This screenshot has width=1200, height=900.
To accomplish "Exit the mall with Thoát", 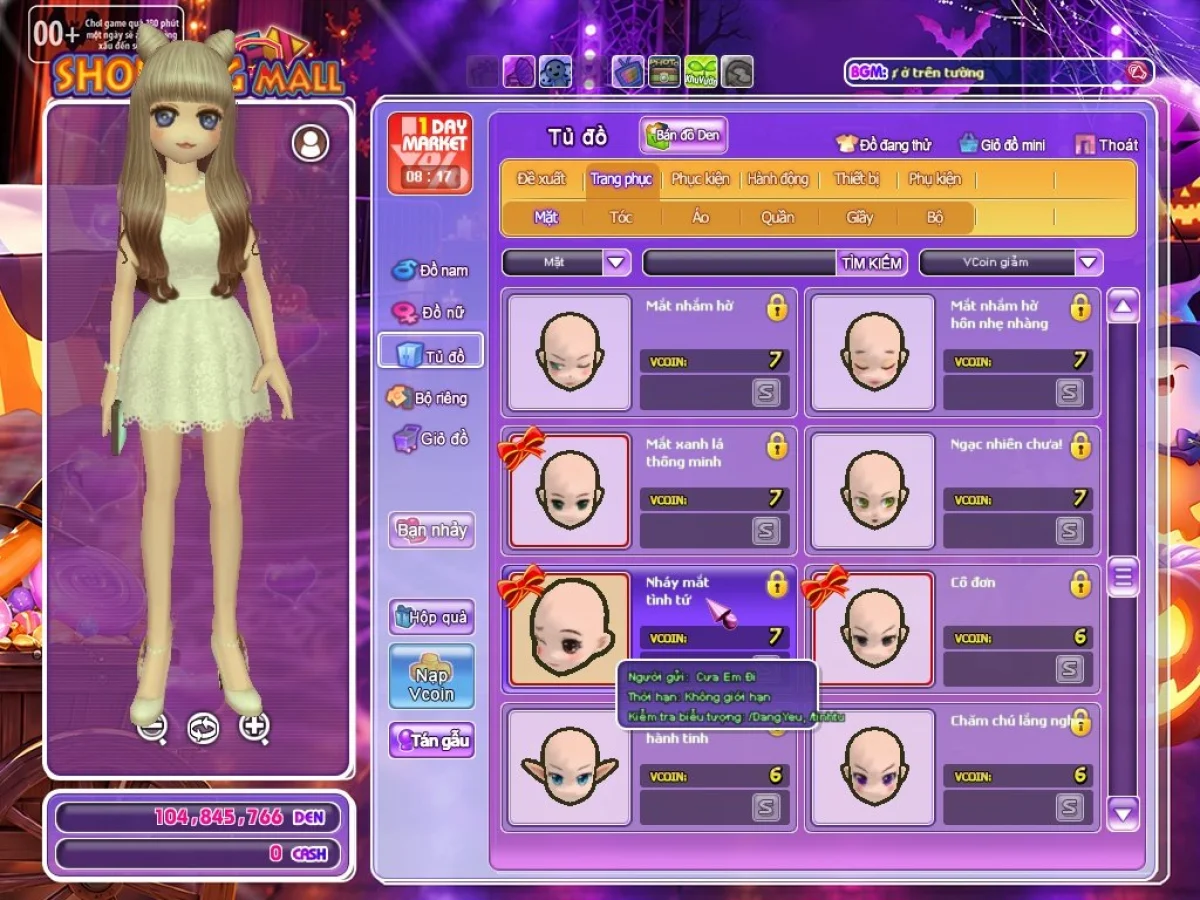I will pyautogui.click(x=1107, y=145).
